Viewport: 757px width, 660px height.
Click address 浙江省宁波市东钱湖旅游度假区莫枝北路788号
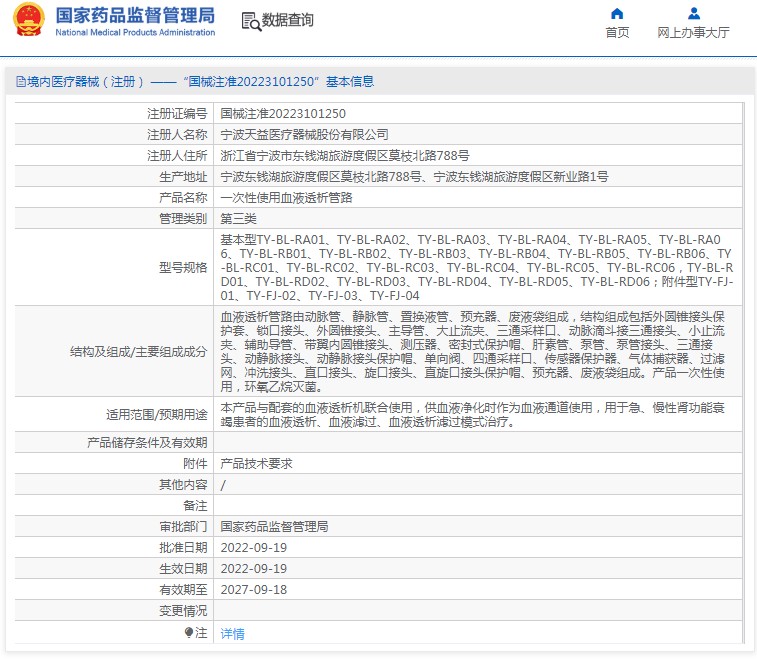(345, 155)
